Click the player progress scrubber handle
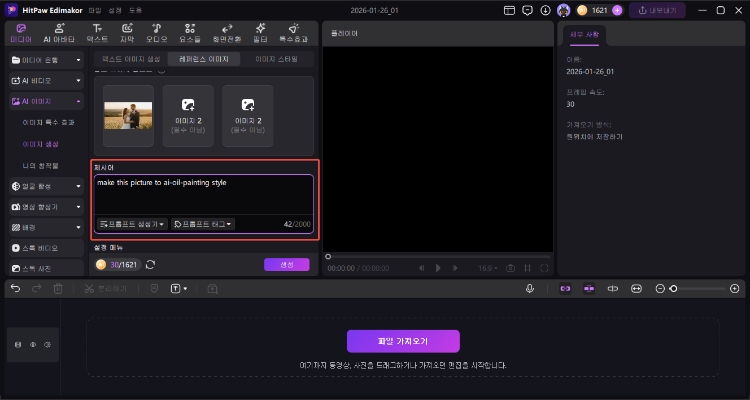The image size is (750, 400). pos(328,256)
